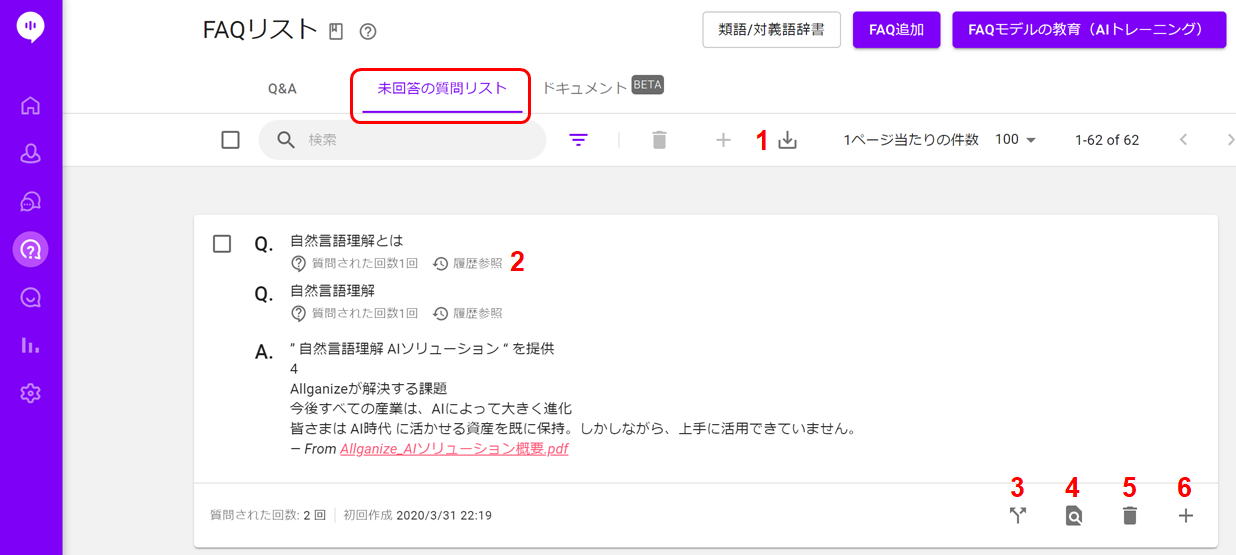Click the document search icon on the card
Image resolution: width=1236 pixels, height=555 pixels.
click(1074, 516)
